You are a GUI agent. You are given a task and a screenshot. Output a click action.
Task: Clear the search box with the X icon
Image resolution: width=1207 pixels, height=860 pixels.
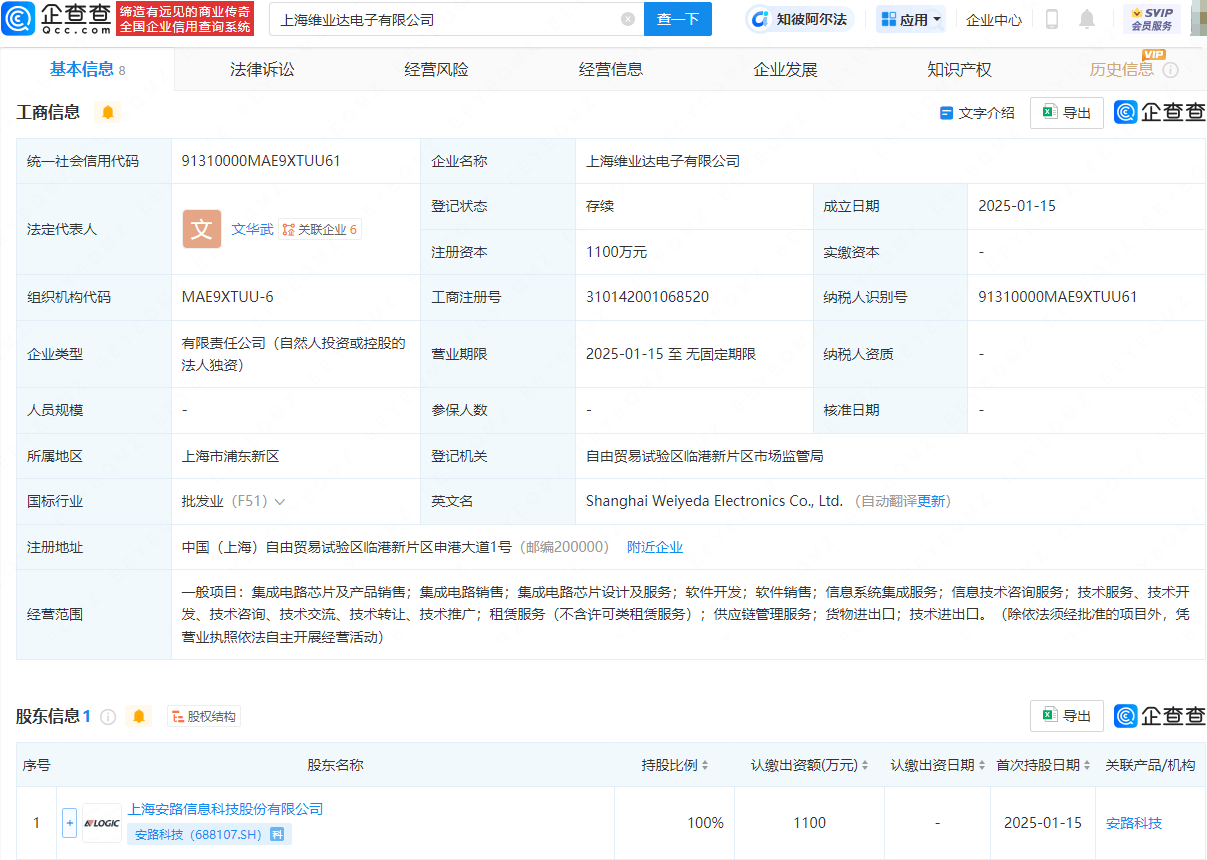click(x=628, y=19)
